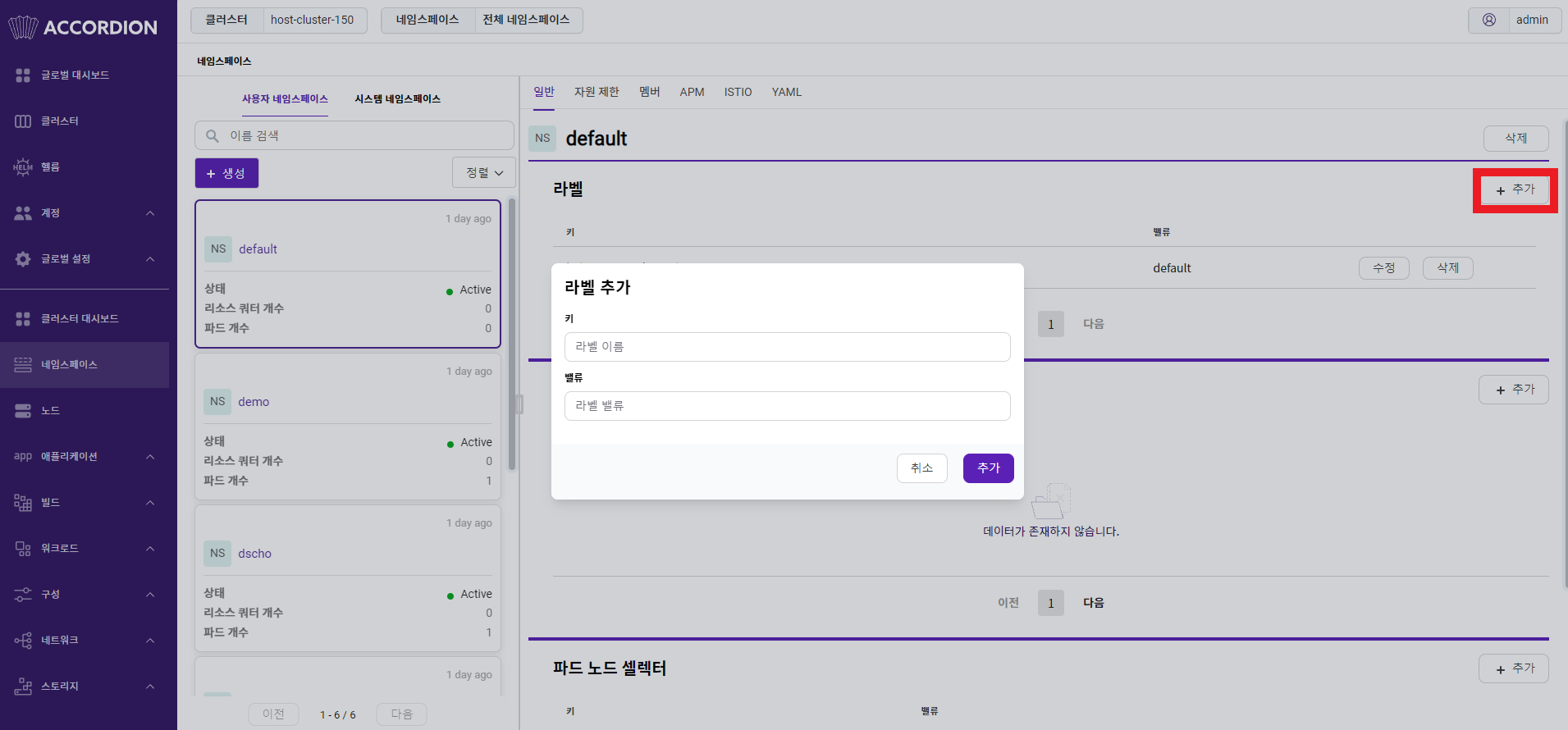The image size is (1568, 730).
Task: Open the ISTIO tab
Action: tap(738, 92)
